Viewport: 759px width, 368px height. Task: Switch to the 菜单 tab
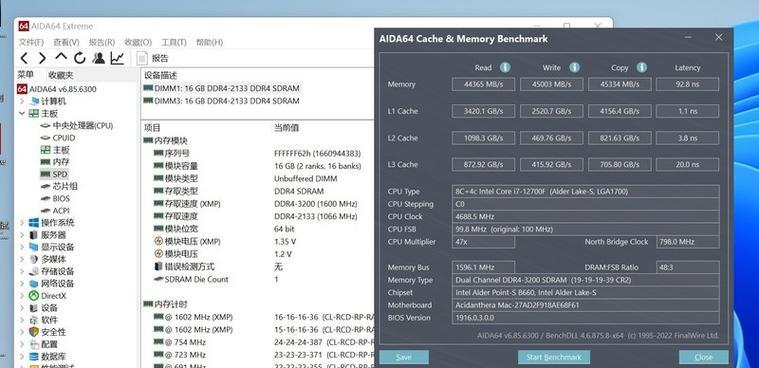(x=26, y=75)
